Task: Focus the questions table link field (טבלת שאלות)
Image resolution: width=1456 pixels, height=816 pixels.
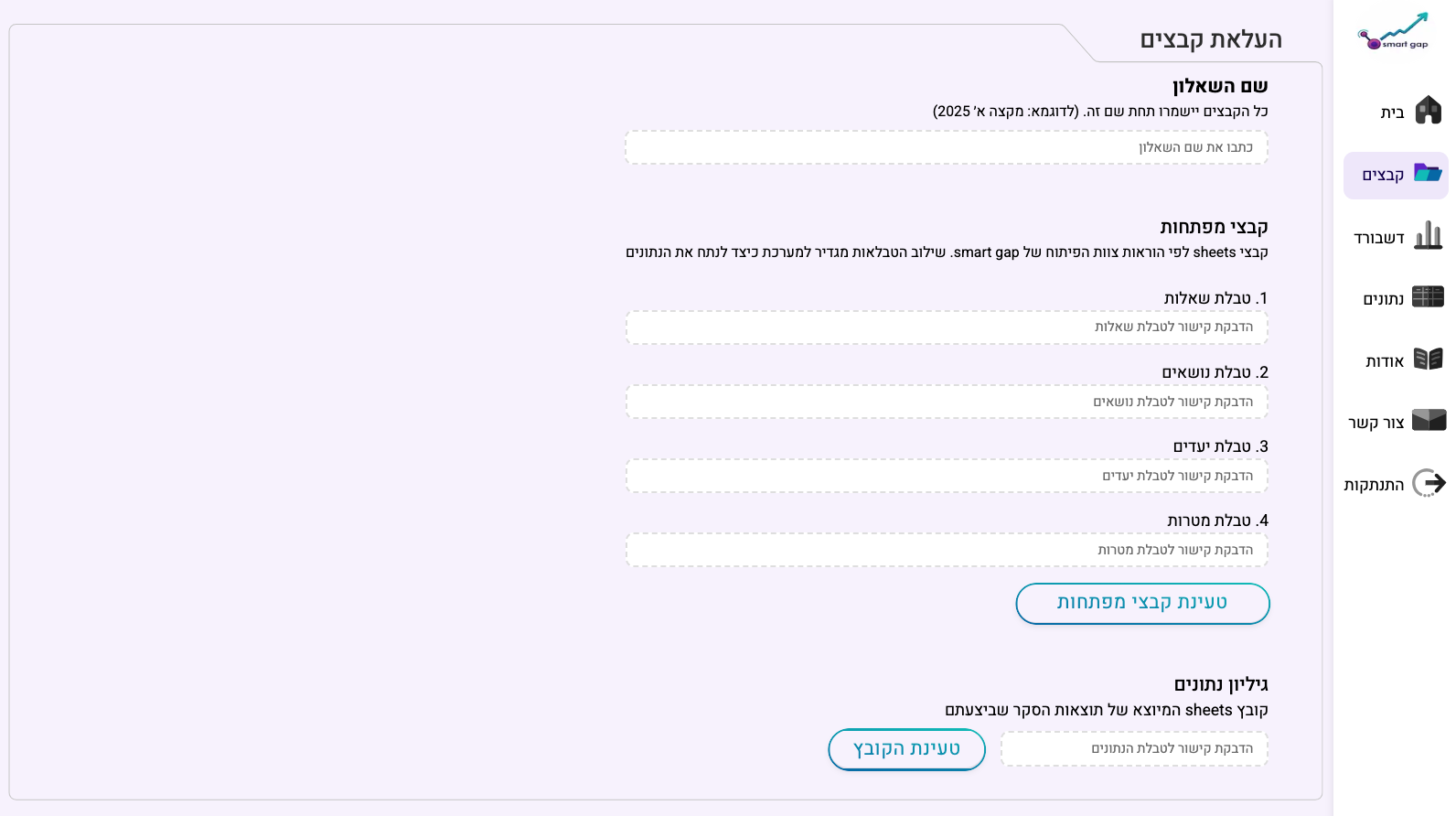Action: [947, 327]
